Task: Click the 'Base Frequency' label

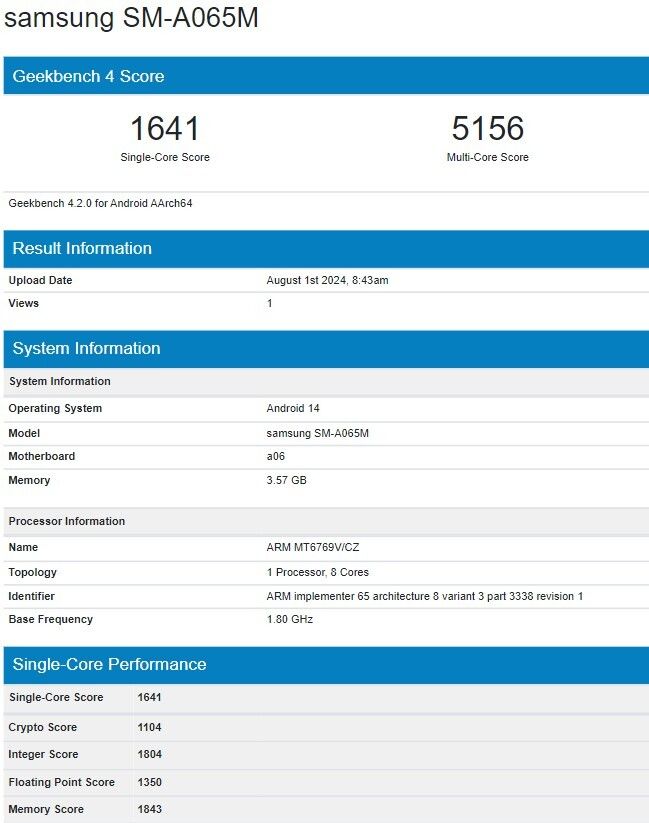Action: tap(50, 619)
